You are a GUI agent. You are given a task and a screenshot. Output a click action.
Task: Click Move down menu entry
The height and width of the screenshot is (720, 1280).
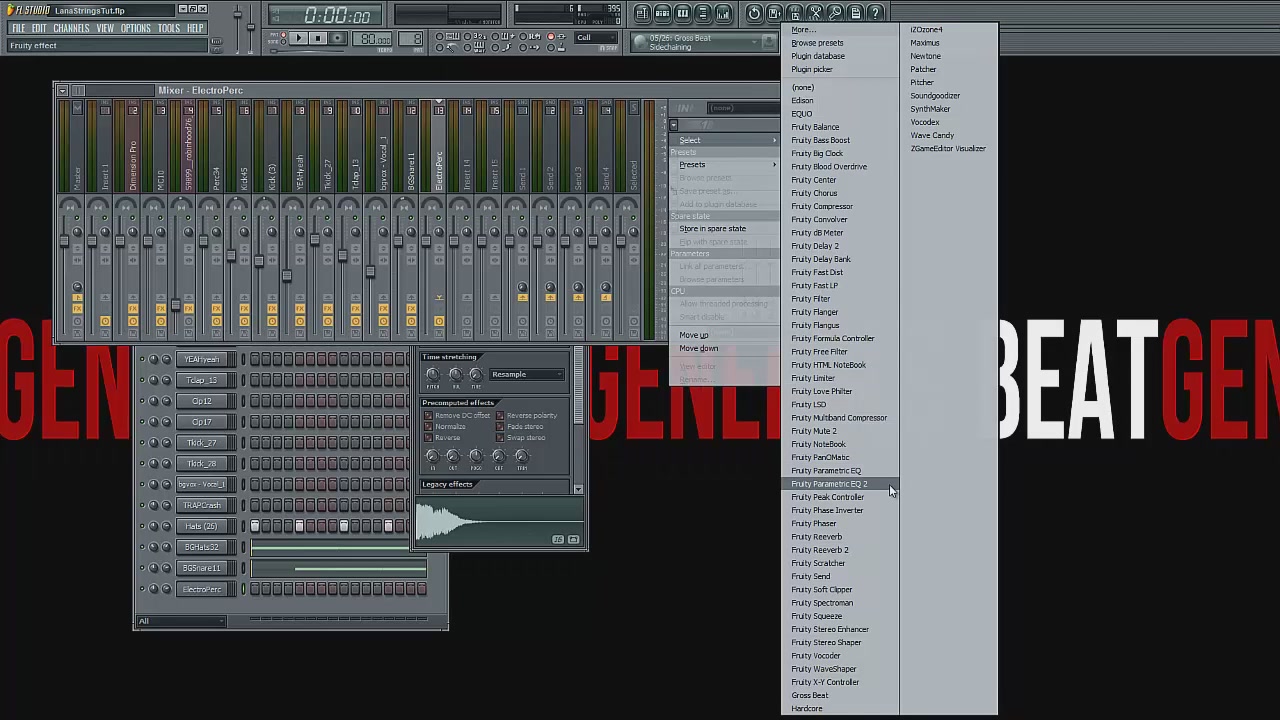[x=699, y=348]
